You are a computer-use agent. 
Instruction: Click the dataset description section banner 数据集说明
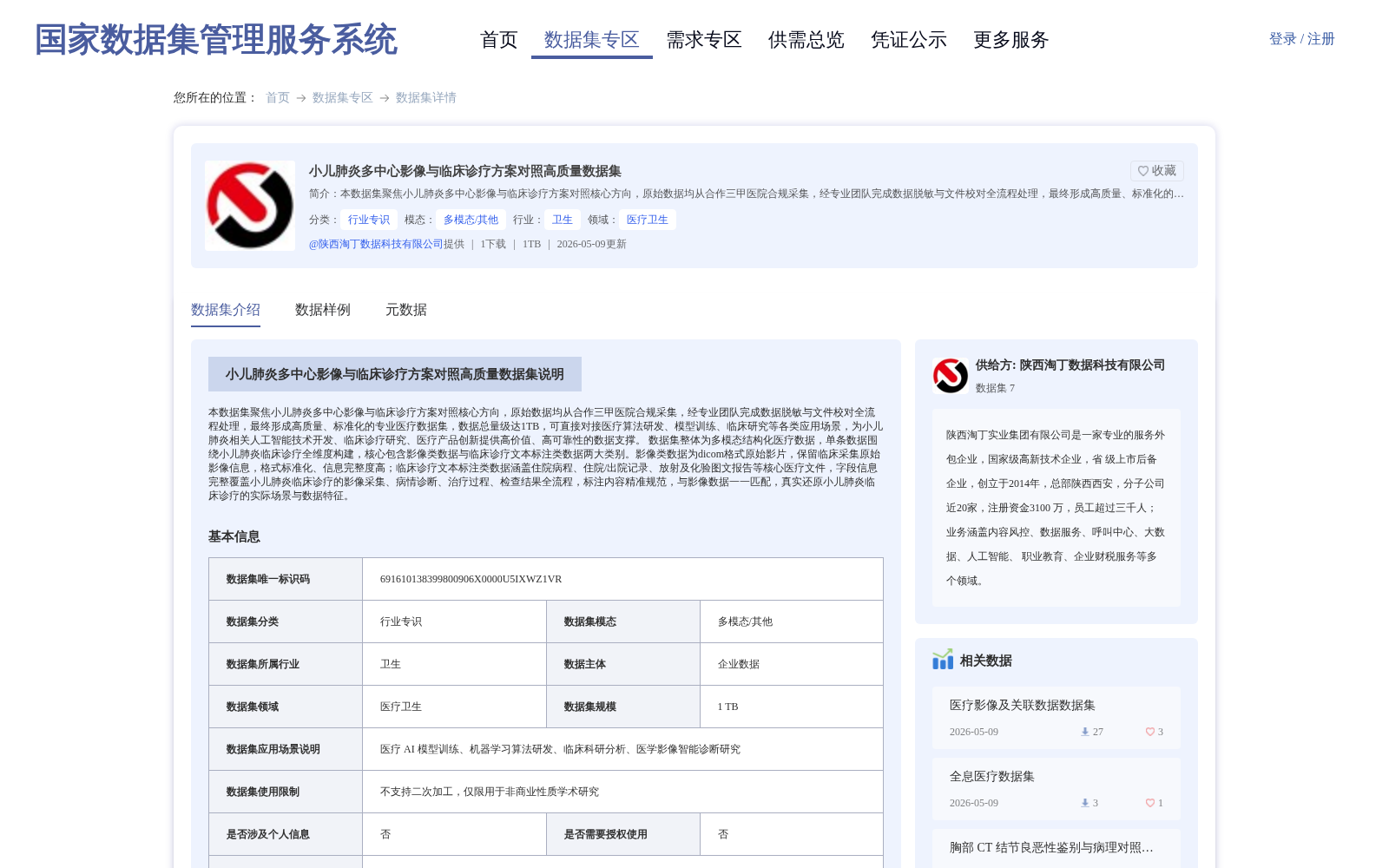pyautogui.click(x=395, y=374)
